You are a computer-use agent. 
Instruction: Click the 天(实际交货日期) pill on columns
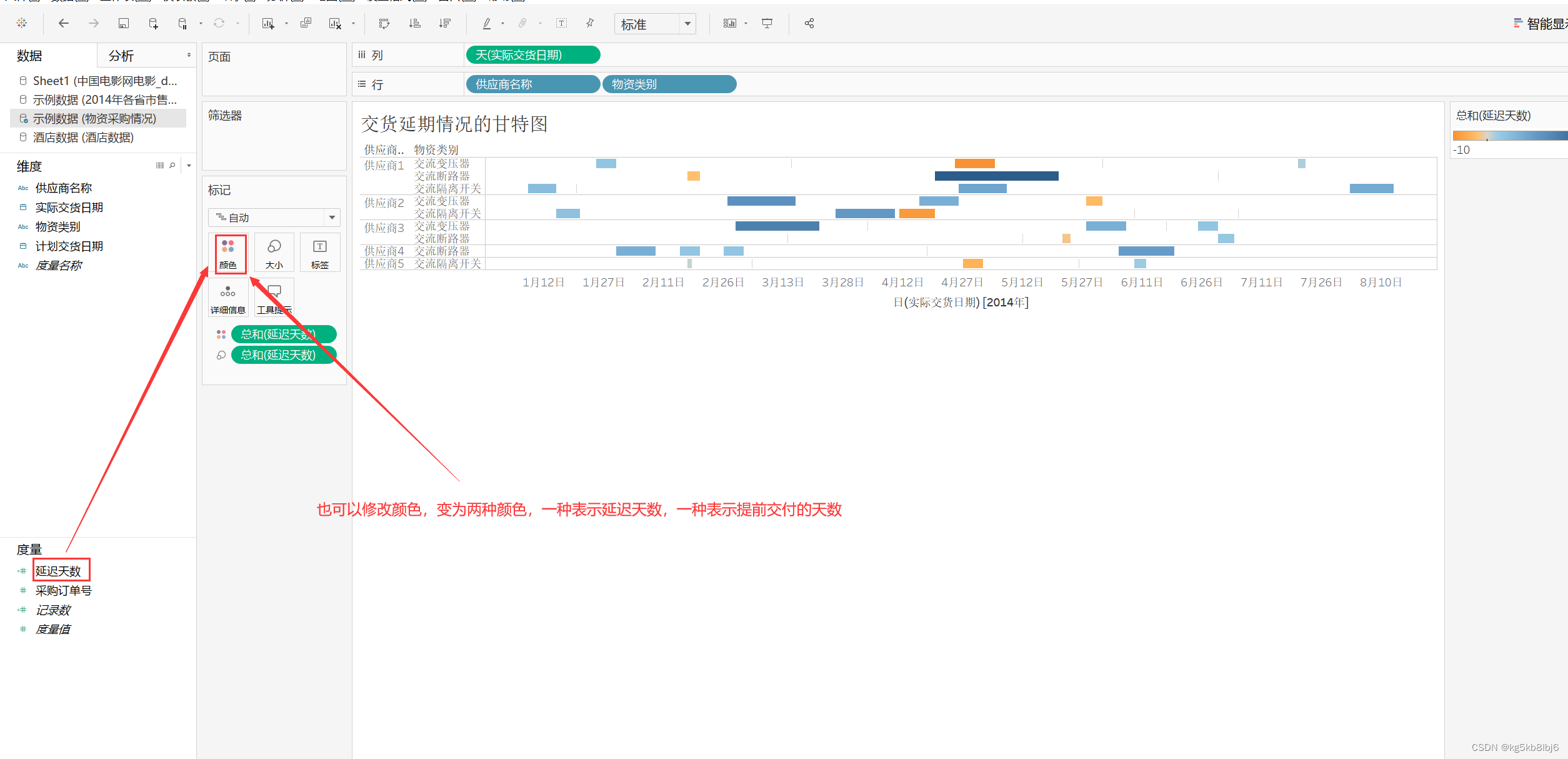pos(533,55)
